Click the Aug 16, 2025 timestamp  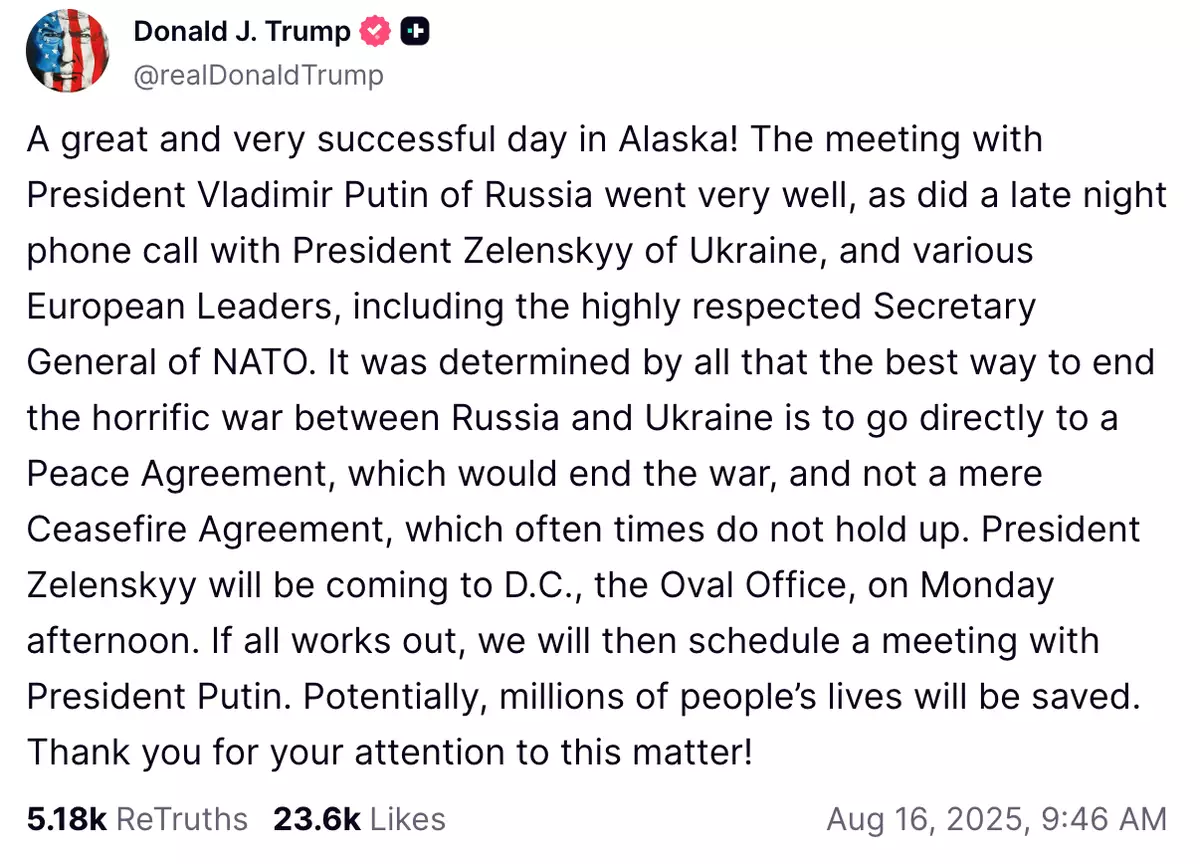tap(996, 819)
